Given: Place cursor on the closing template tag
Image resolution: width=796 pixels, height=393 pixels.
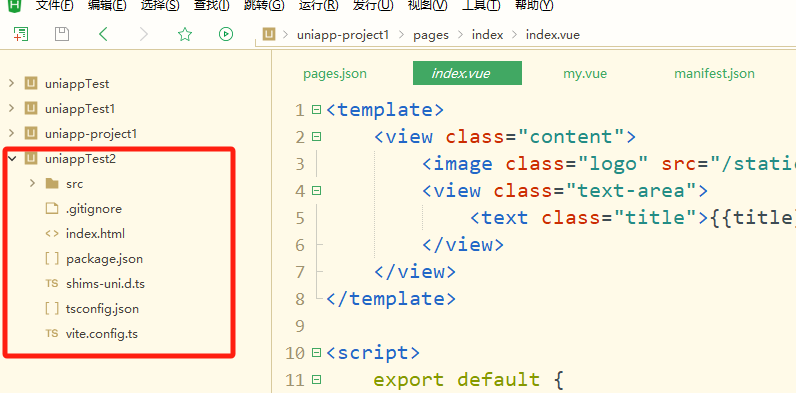Looking at the screenshot, I should 391,299.
